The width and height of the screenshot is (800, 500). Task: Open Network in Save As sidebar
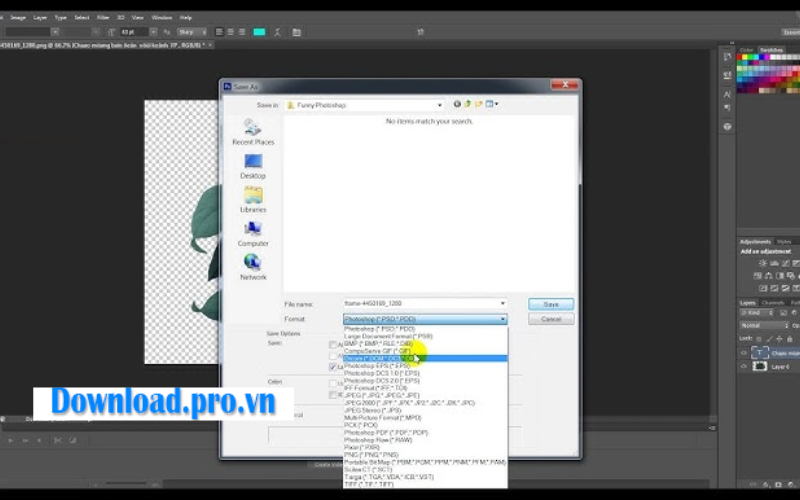pos(253,267)
